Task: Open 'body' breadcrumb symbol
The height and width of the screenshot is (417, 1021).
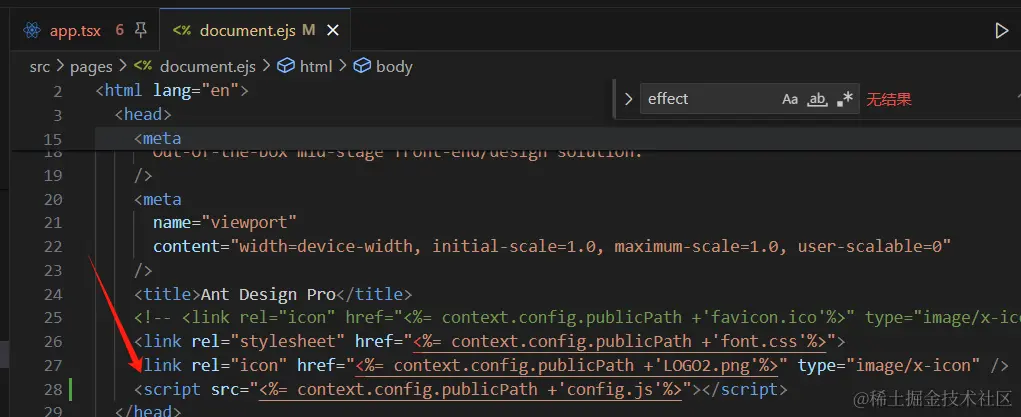Action: [394, 66]
